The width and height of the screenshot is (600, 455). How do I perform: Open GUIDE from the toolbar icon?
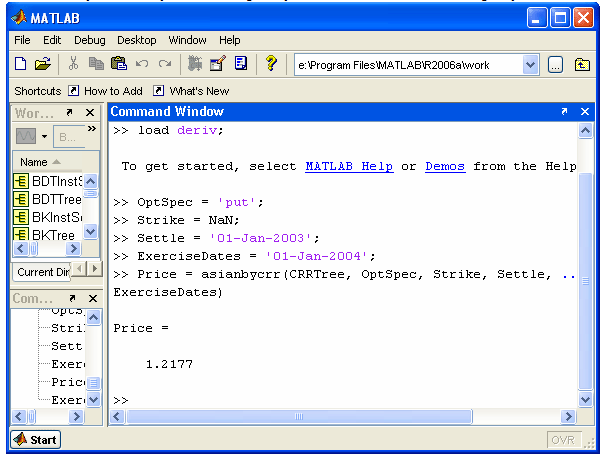click(218, 64)
